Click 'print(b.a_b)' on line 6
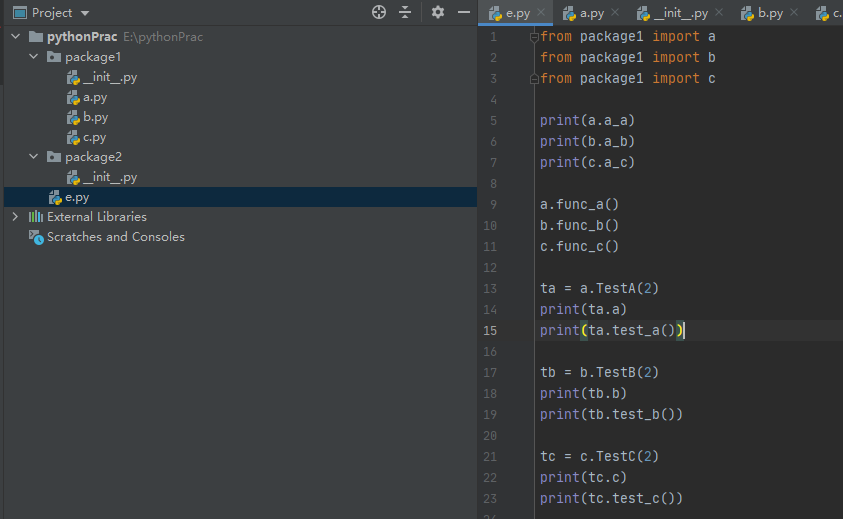Image resolution: width=843 pixels, height=519 pixels. coord(587,141)
